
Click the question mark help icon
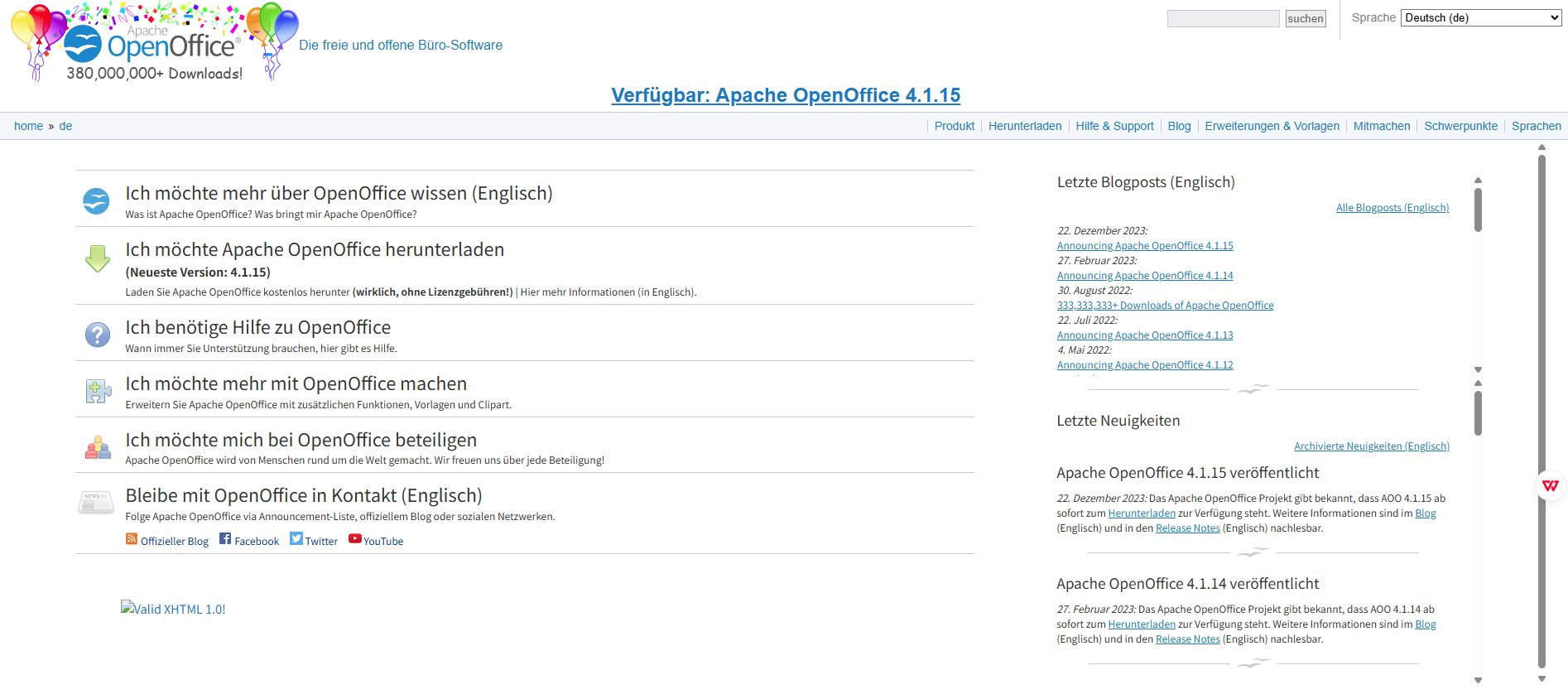(98, 335)
